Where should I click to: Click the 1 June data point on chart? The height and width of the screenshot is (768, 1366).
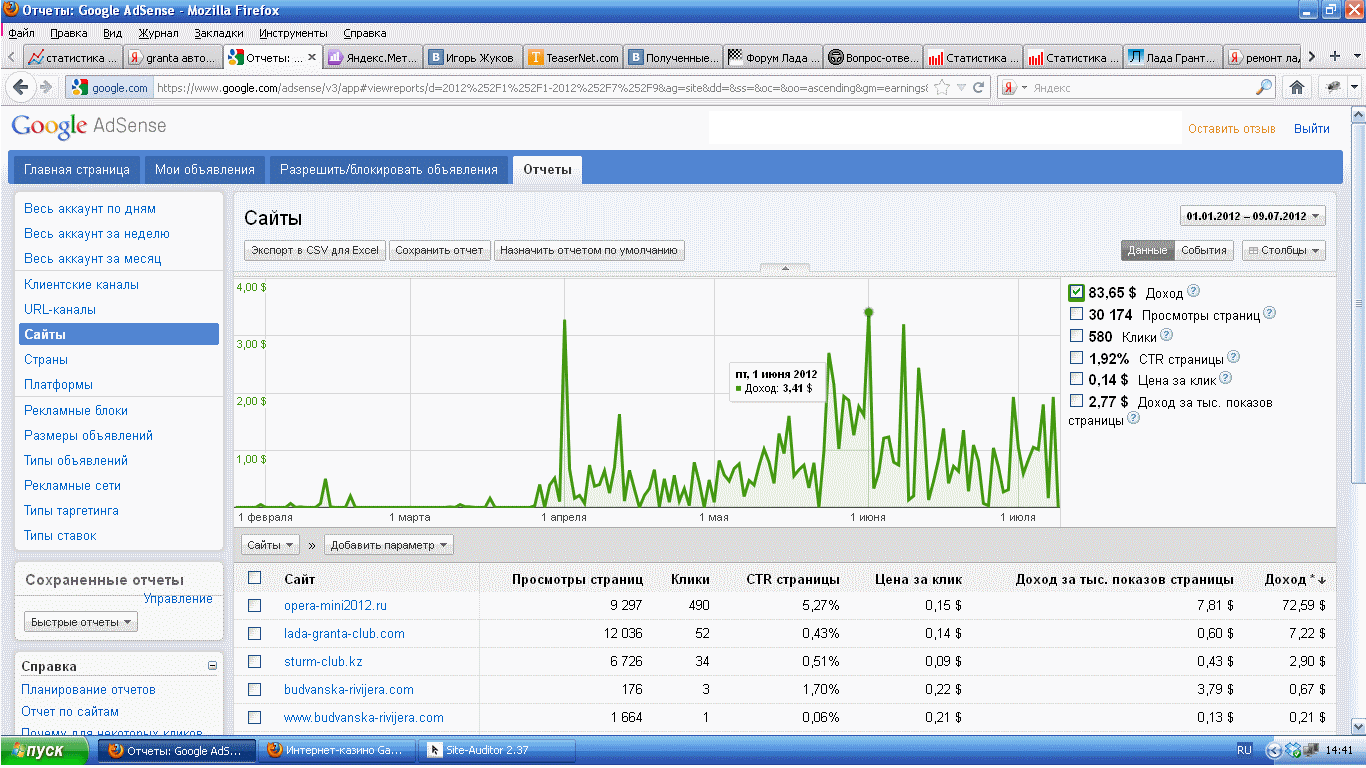[x=868, y=312]
